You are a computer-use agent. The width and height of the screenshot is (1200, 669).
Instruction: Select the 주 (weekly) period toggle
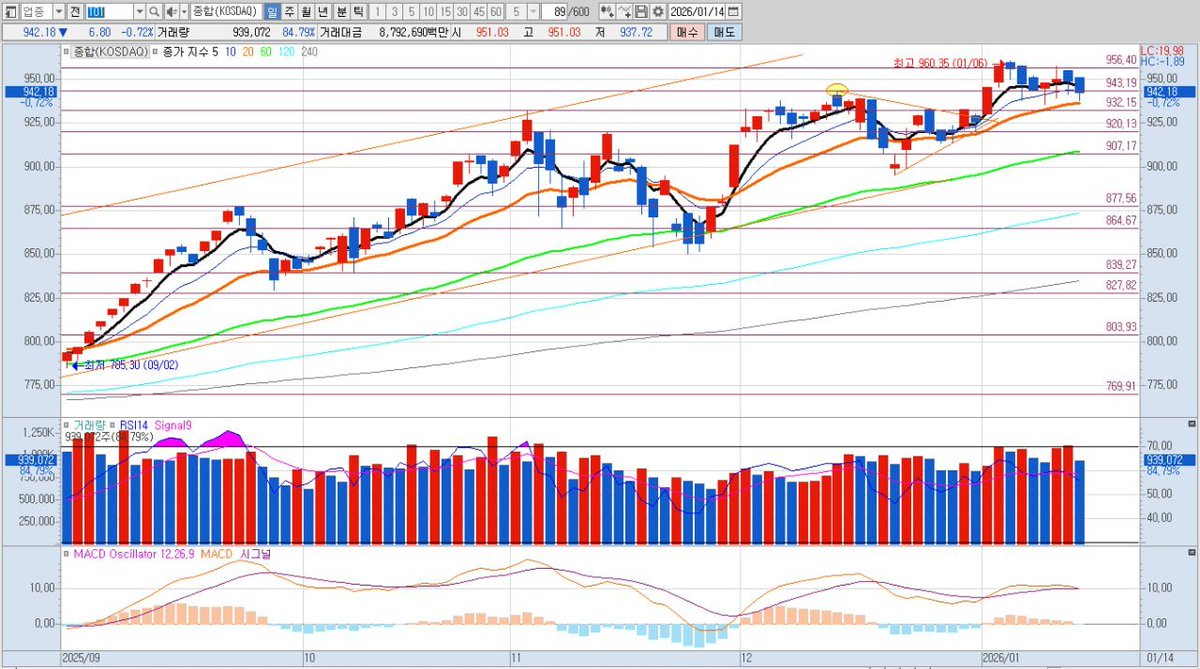pos(289,12)
